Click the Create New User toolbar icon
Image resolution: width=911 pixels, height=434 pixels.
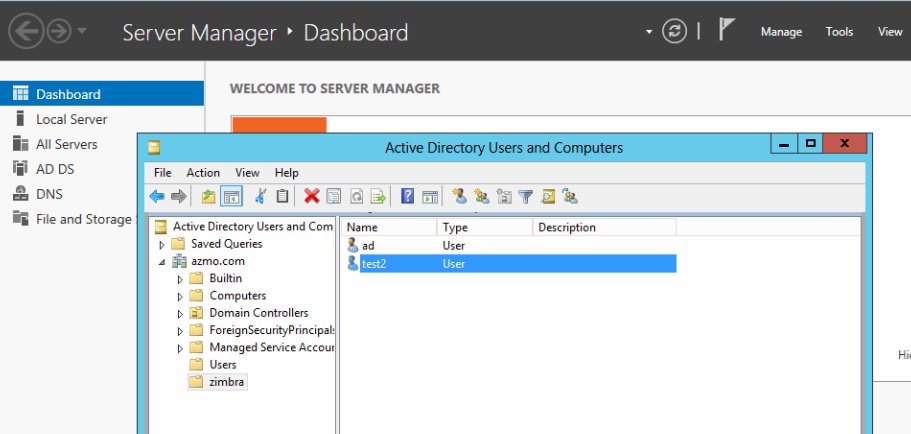[x=459, y=197]
